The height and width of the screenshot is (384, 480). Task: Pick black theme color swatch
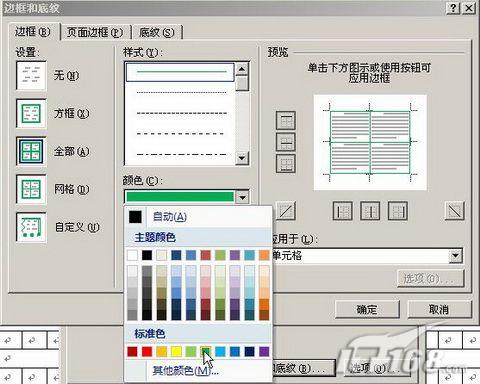tap(147, 255)
